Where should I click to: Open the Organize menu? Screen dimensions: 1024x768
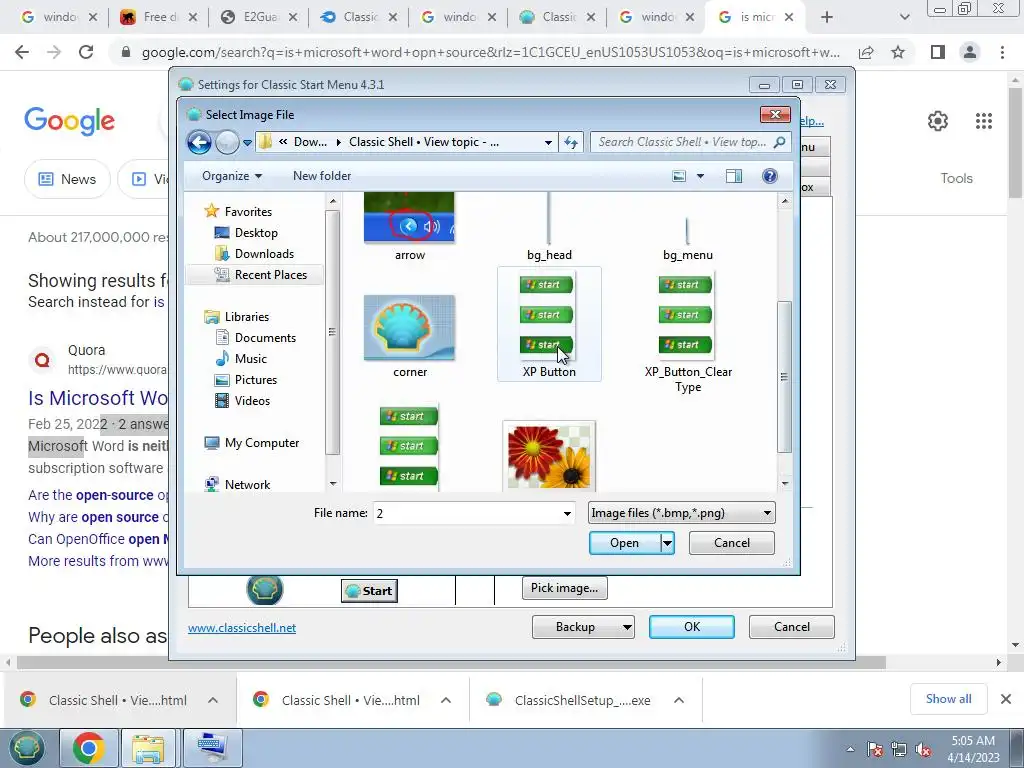coord(232,176)
